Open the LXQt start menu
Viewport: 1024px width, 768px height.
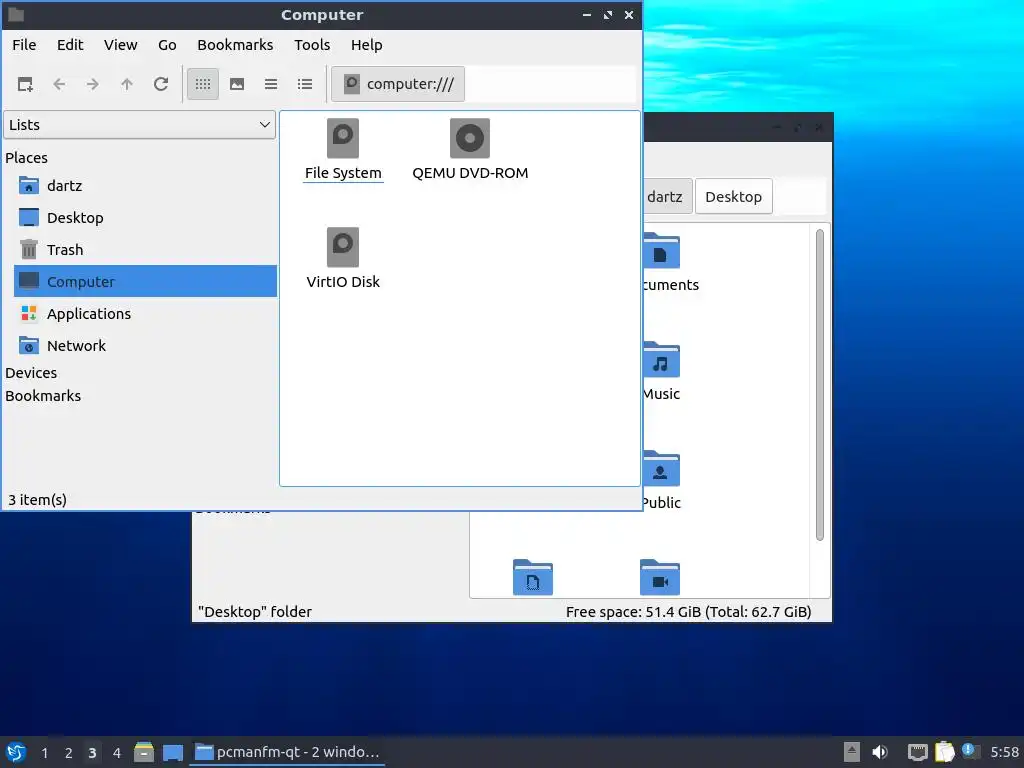[x=16, y=752]
